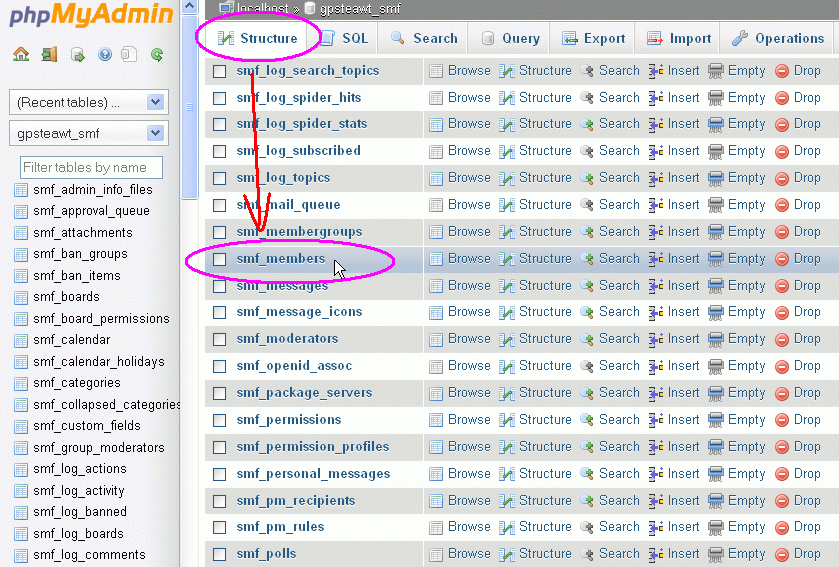Screen dimensions: 839x567
Task: Open the Export tab
Action: pos(593,39)
